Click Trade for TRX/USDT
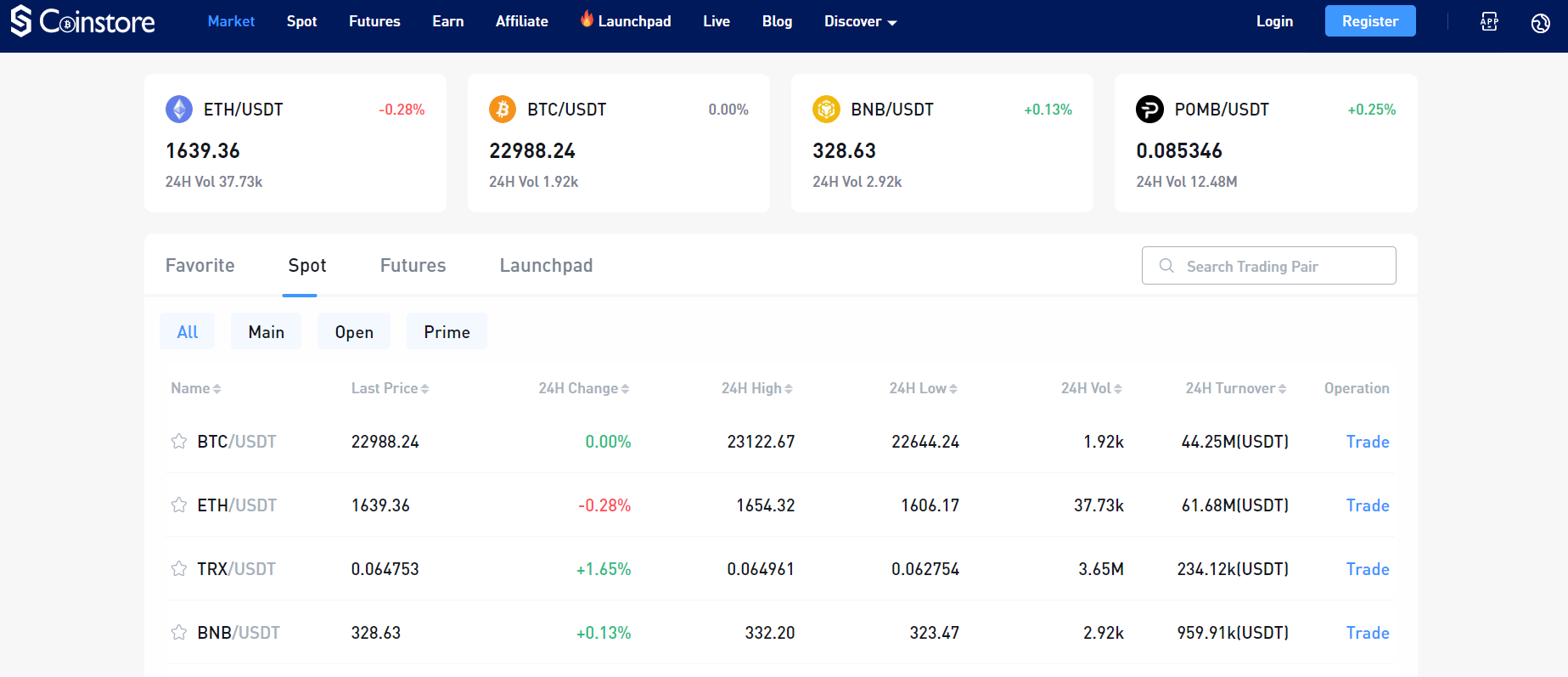The height and width of the screenshot is (677, 1568). click(1368, 569)
